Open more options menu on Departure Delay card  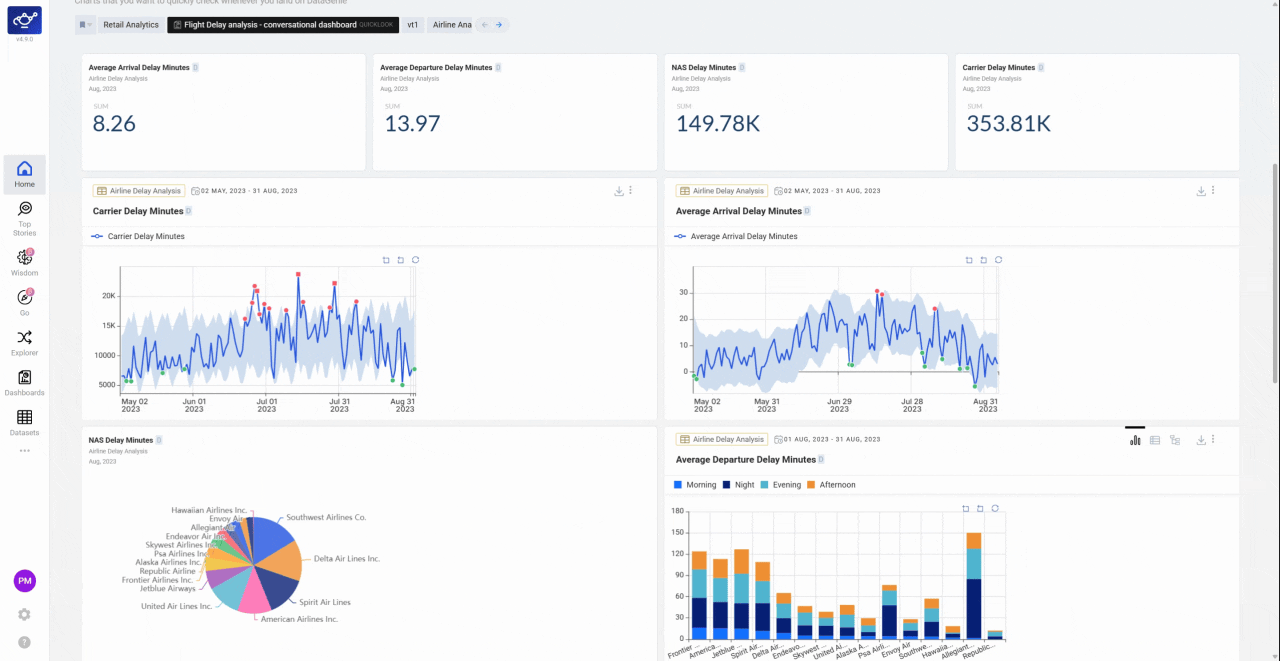1213,439
